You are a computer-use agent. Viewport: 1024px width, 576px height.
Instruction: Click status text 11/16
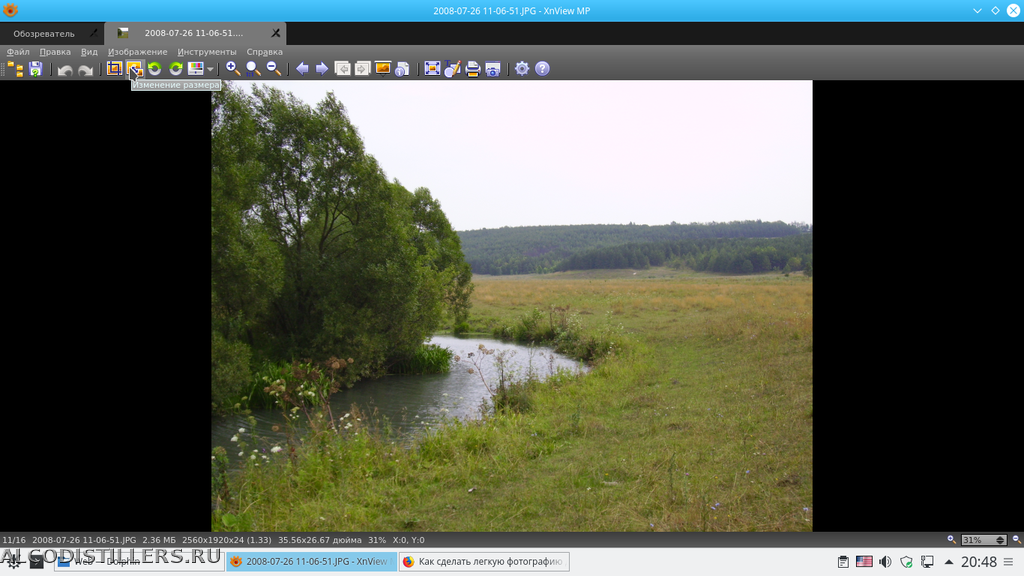[14, 540]
